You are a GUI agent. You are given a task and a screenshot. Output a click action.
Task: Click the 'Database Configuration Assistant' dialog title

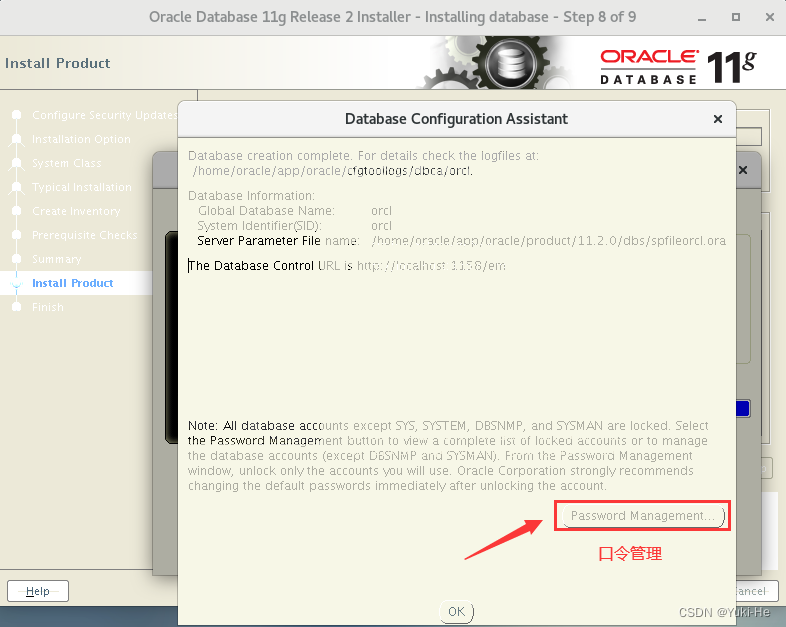click(456, 119)
